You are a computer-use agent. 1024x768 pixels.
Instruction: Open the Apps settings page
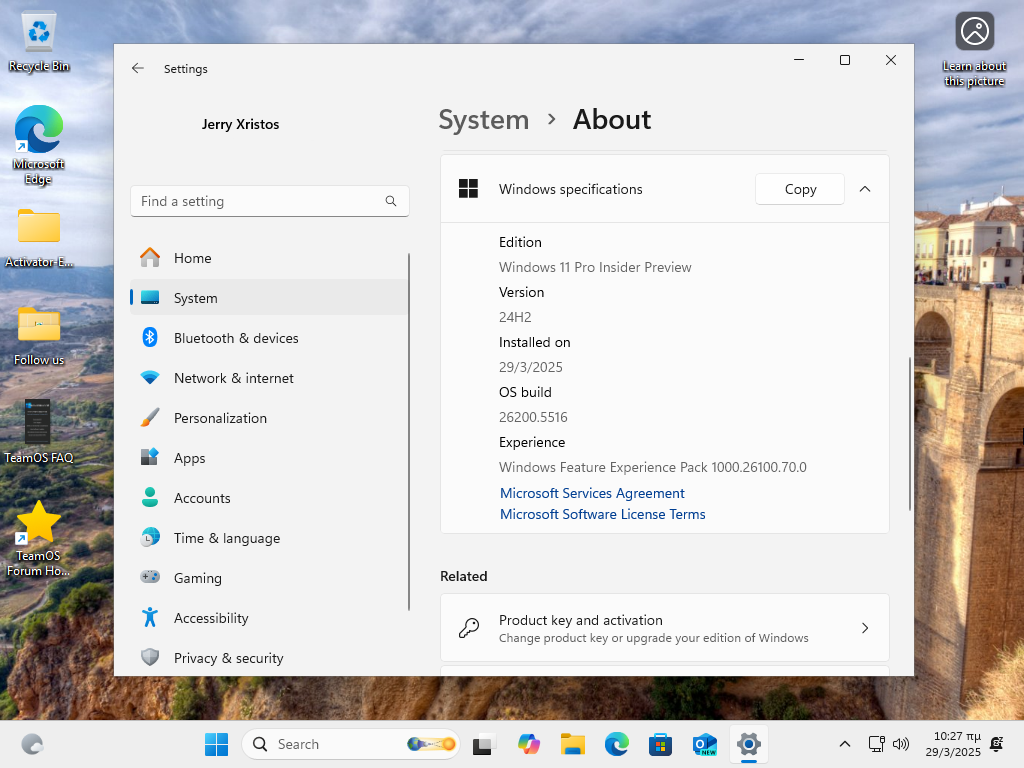(x=269, y=458)
